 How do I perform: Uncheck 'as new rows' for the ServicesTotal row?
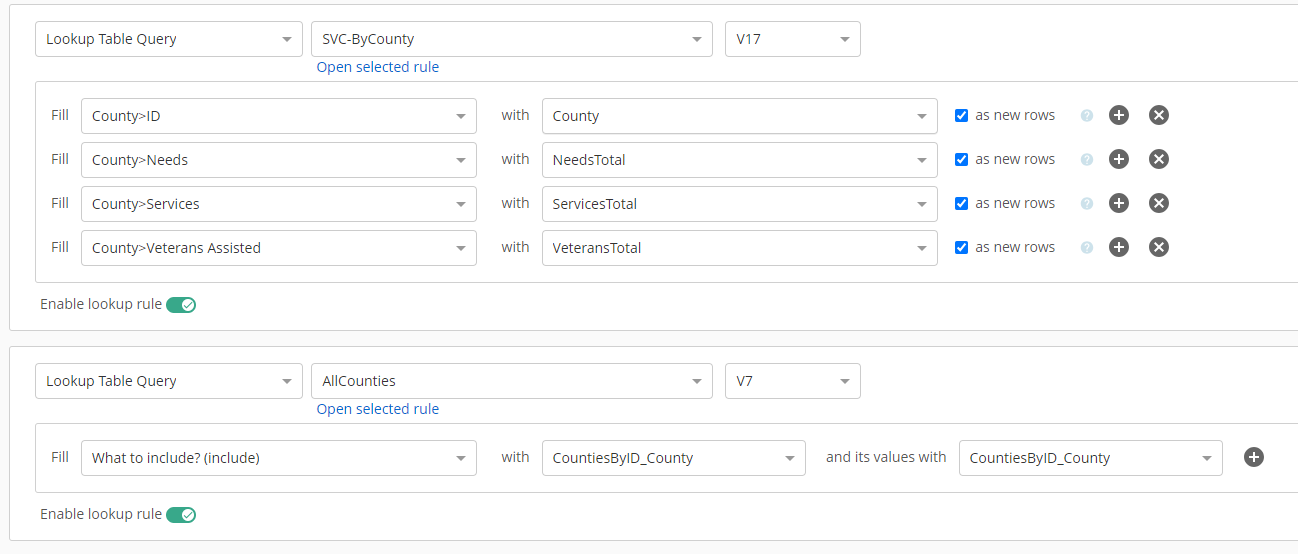coord(961,203)
